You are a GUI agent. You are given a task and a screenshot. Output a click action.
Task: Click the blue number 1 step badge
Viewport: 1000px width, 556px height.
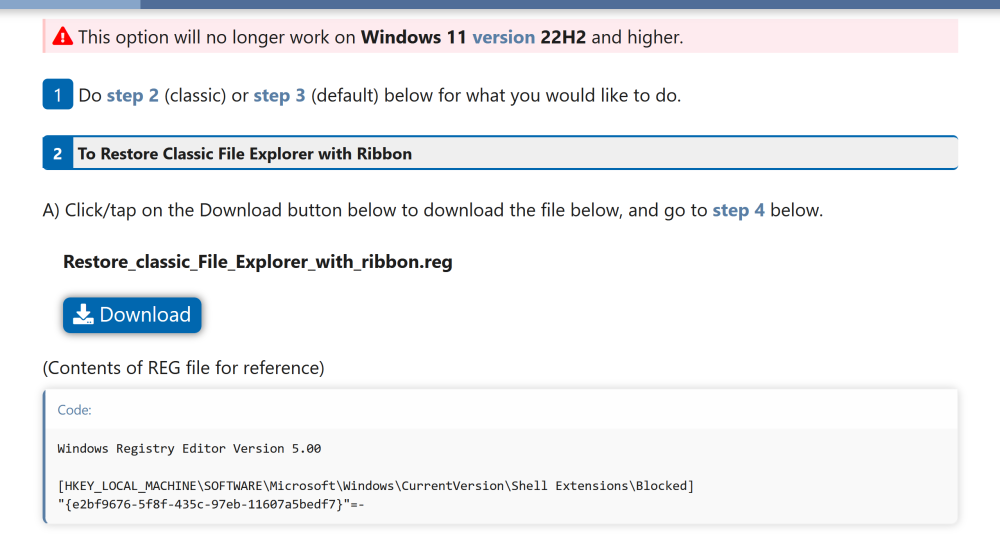(57, 95)
